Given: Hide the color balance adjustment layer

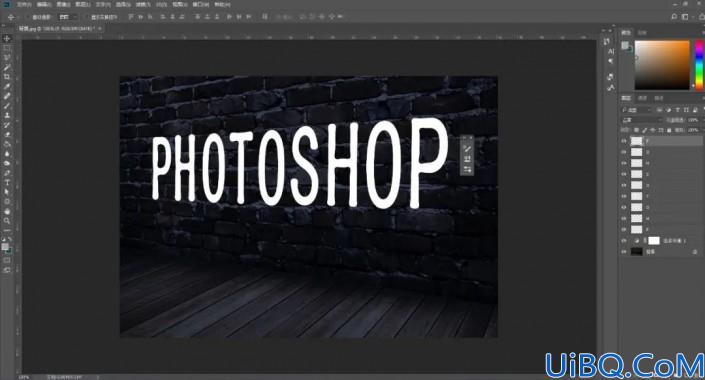Looking at the screenshot, I should 624,241.
